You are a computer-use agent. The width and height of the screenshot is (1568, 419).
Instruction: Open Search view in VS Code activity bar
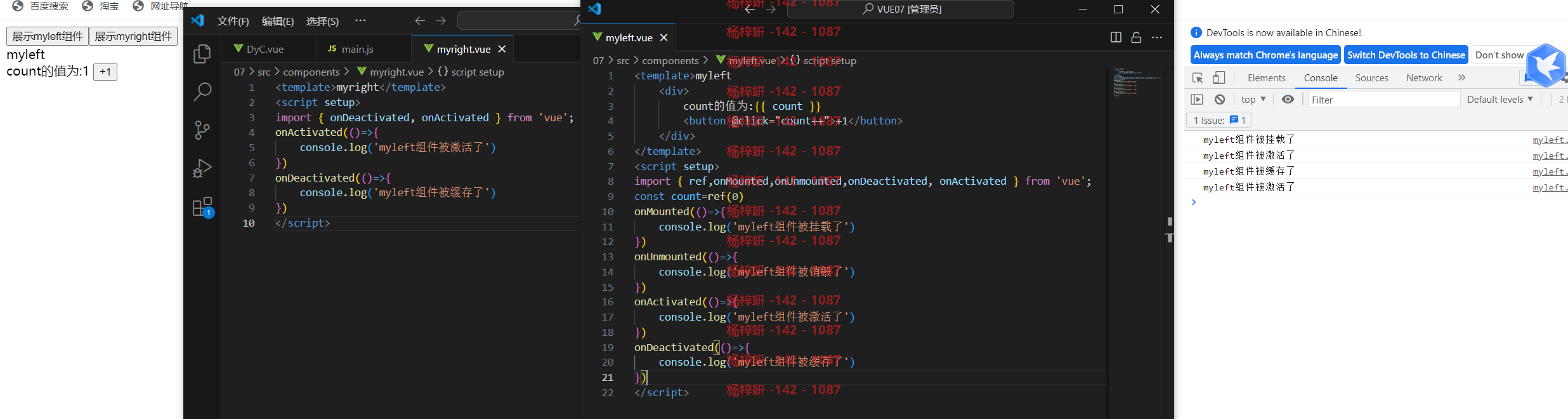click(202, 92)
